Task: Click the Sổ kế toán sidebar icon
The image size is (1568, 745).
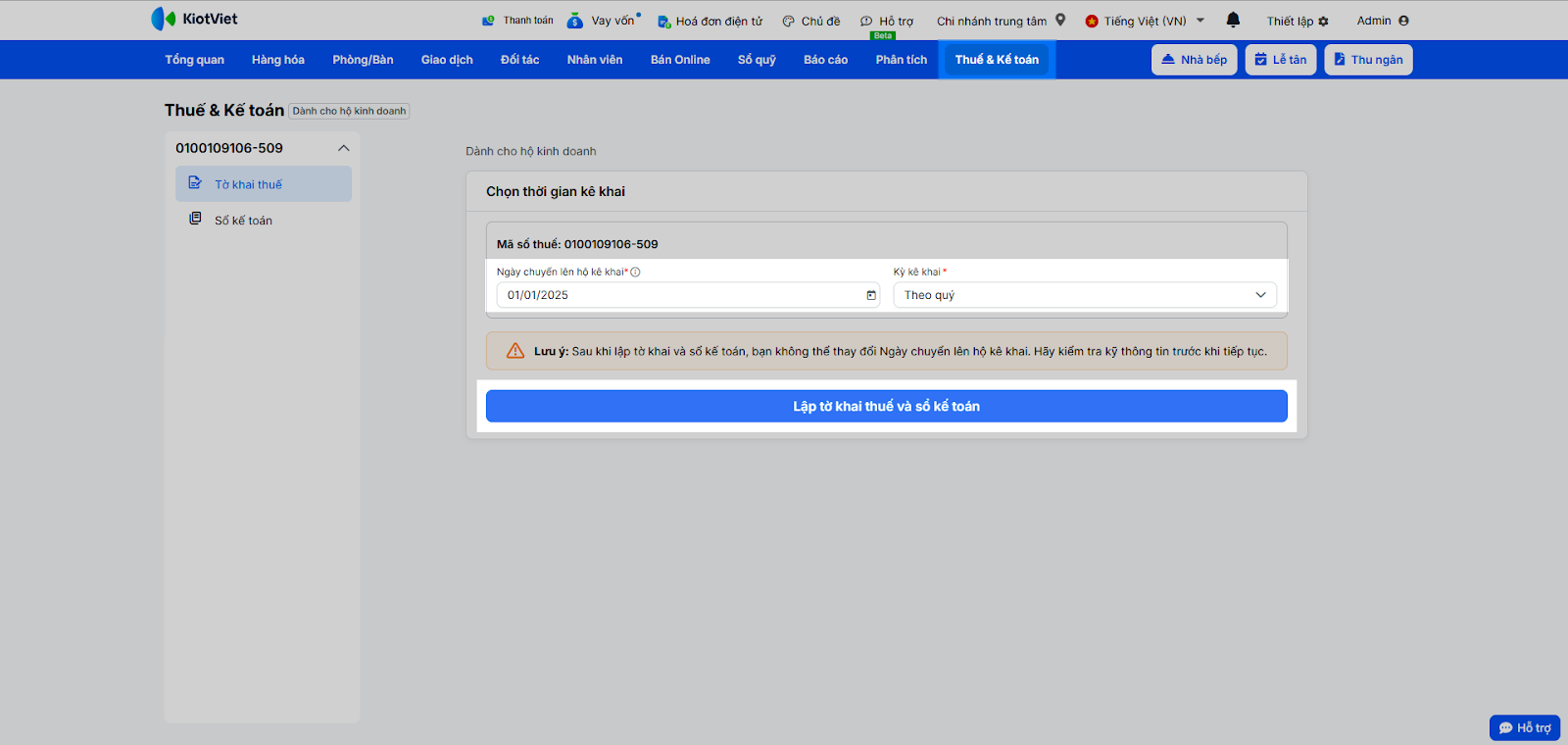Action: (x=195, y=219)
